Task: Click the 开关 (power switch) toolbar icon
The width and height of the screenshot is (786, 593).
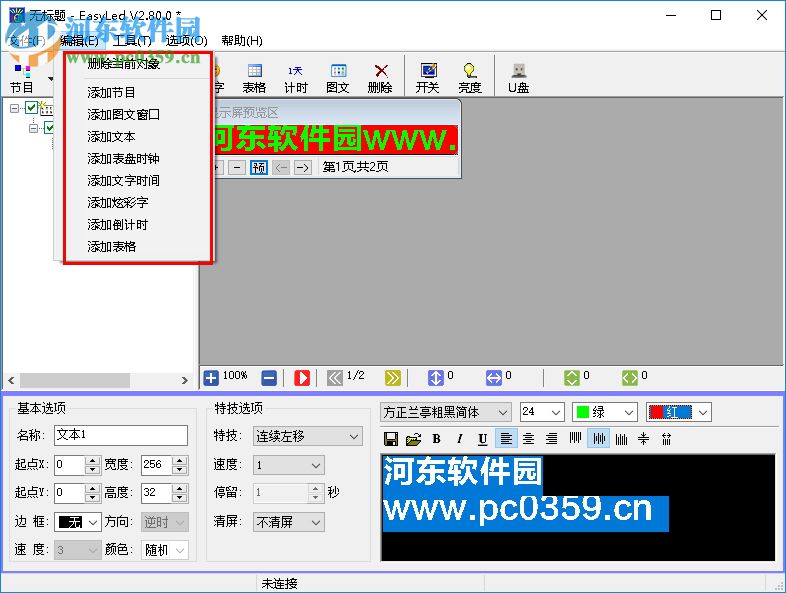Action: pyautogui.click(x=428, y=79)
